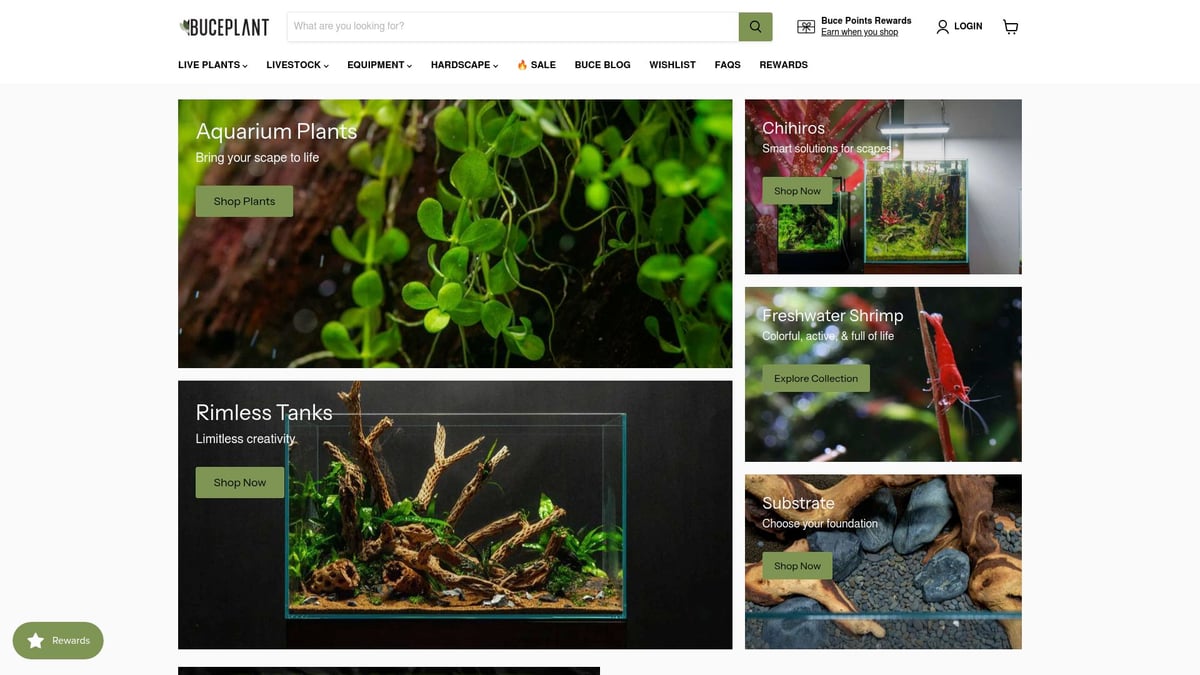Click the Buce Points gift icon

tap(806, 27)
